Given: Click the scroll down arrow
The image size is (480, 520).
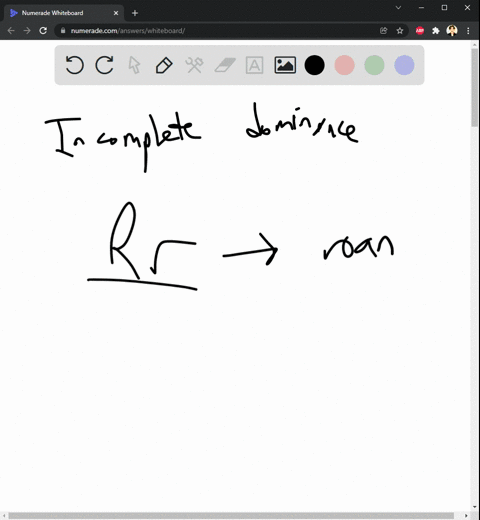Looking at the screenshot, I should (x=475, y=507).
